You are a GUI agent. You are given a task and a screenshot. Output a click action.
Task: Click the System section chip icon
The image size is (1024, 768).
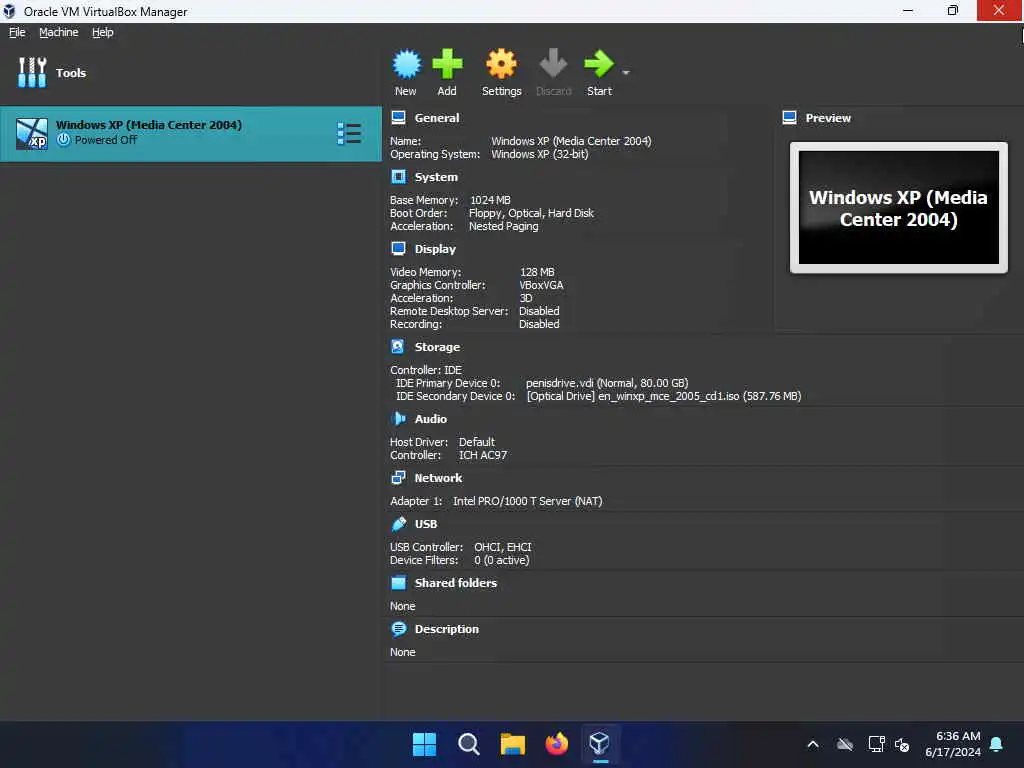[x=398, y=176]
